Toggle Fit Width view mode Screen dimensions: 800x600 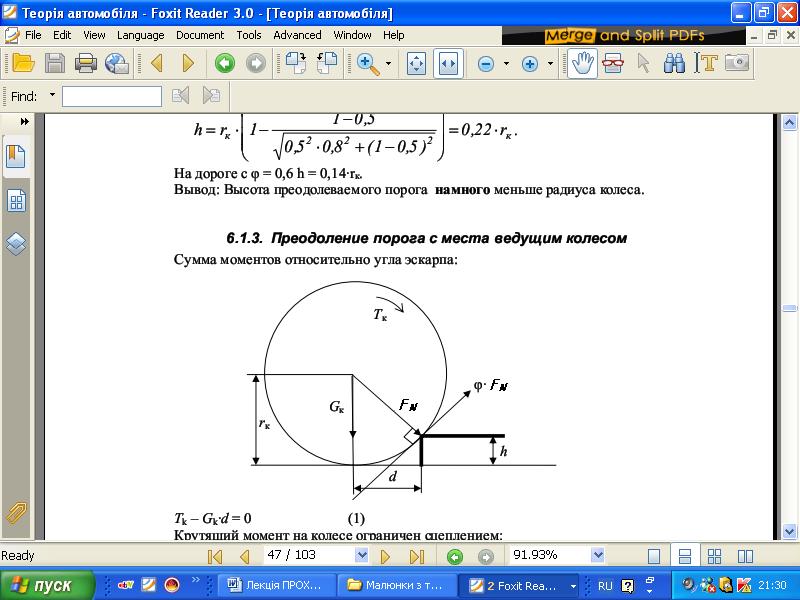(x=447, y=63)
